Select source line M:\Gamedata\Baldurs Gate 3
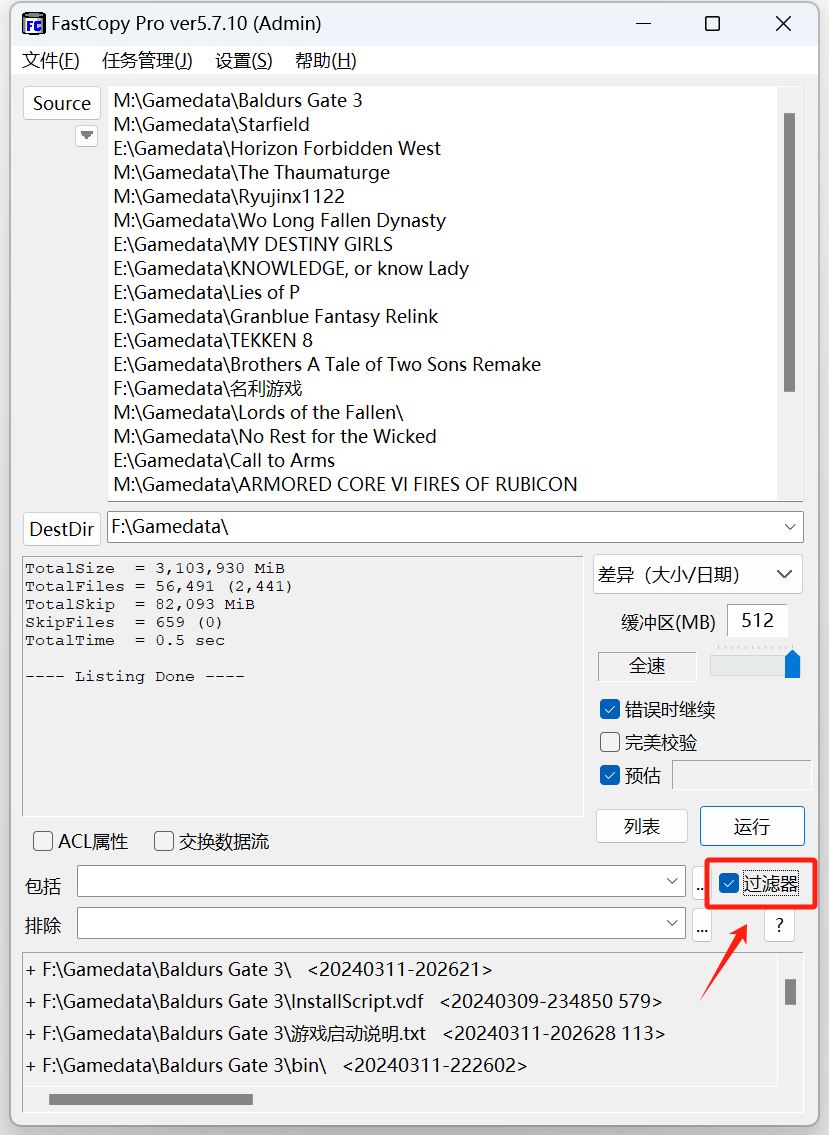829x1135 pixels. (237, 101)
